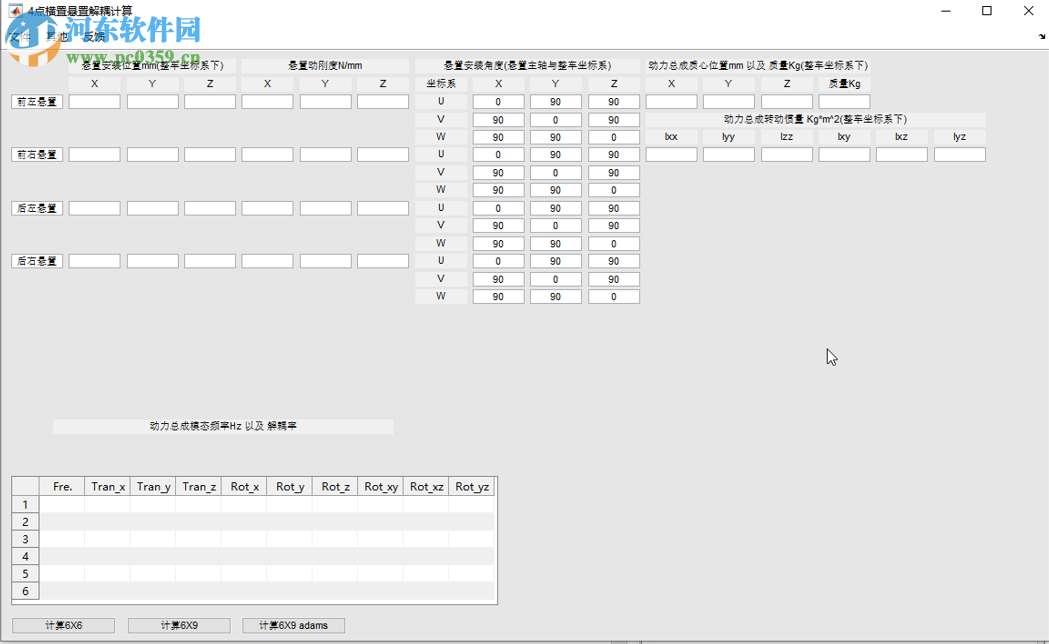Image resolution: width=1049 pixels, height=644 pixels.
Task: Select 后右悬置 V-row angle X field showing 90
Action: 498,279
